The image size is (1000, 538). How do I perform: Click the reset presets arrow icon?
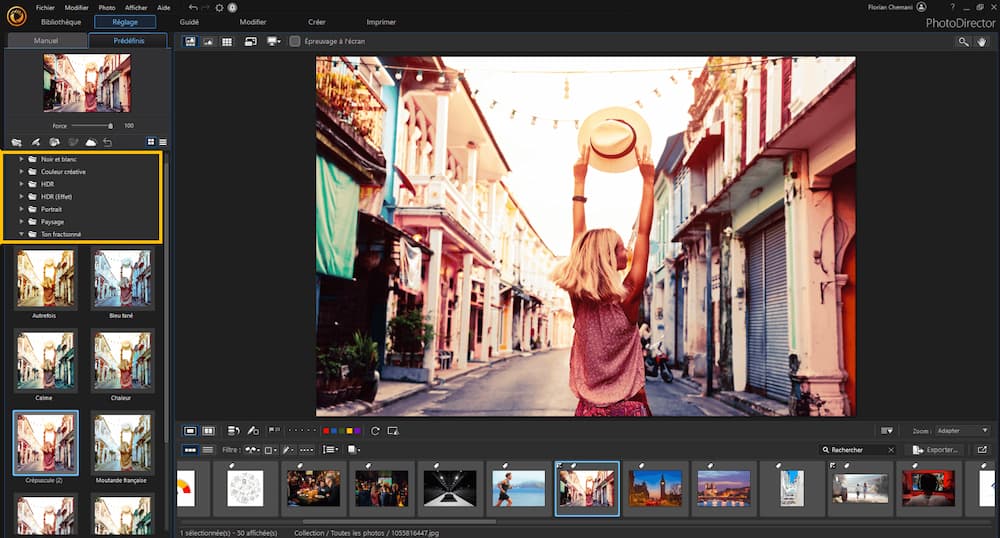coord(108,142)
